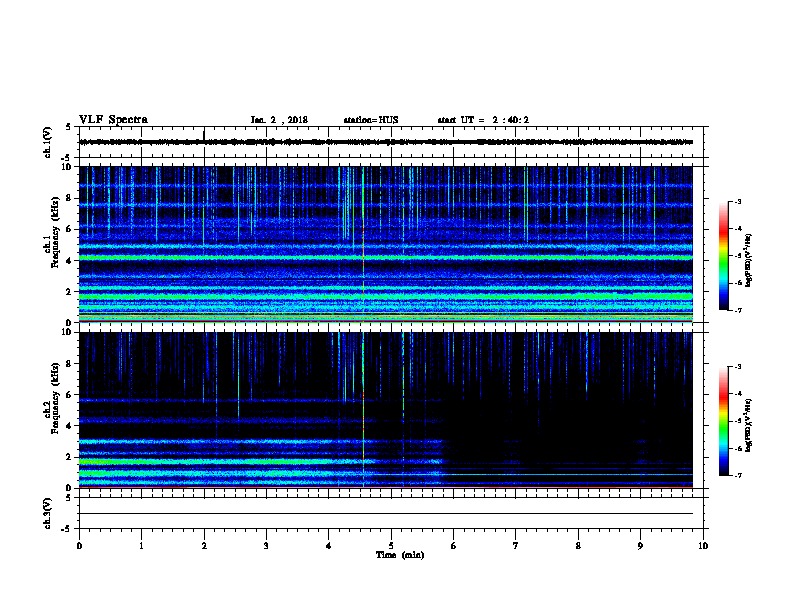
Task: Click the ch.1 frequency tick "6"
Action: [70, 230]
